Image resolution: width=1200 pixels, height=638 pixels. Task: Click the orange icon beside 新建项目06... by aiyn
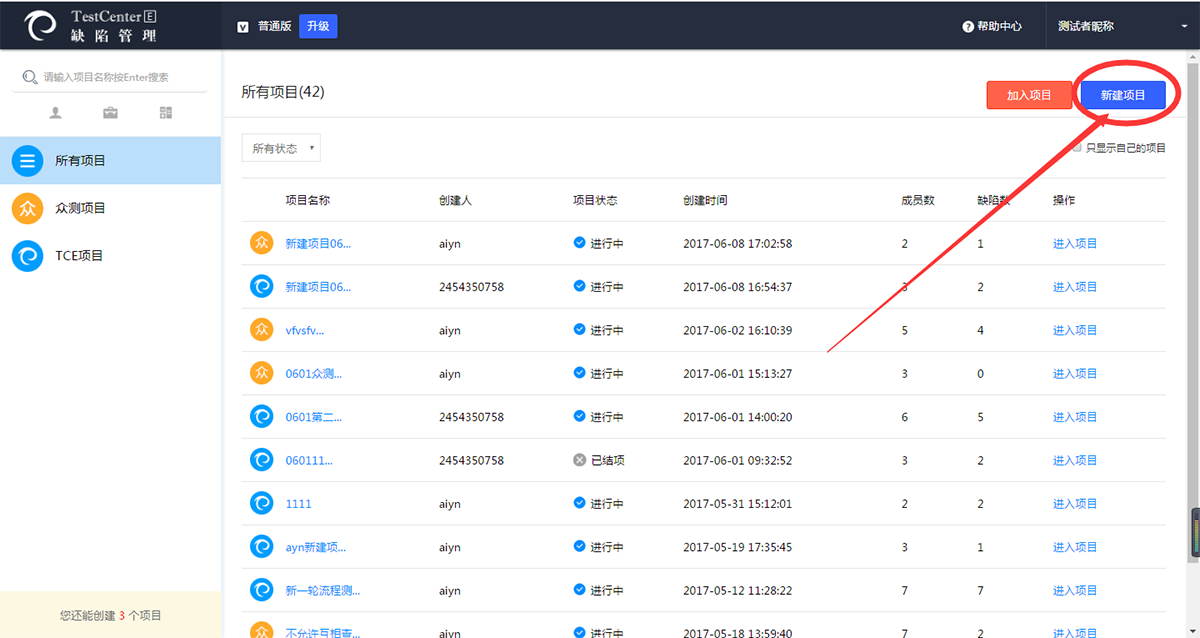click(x=261, y=243)
